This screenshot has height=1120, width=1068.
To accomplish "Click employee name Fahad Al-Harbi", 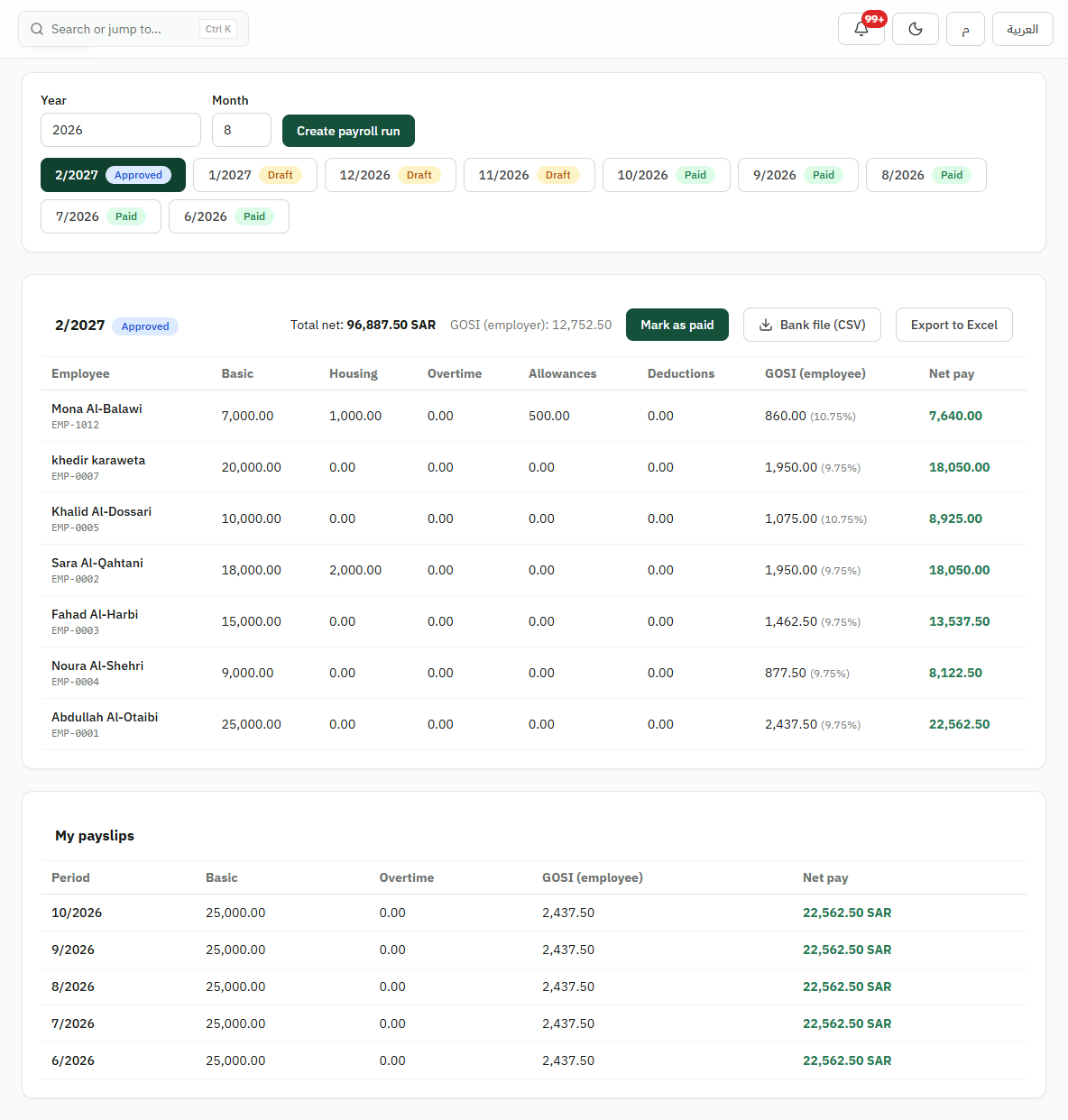I will (x=95, y=614).
